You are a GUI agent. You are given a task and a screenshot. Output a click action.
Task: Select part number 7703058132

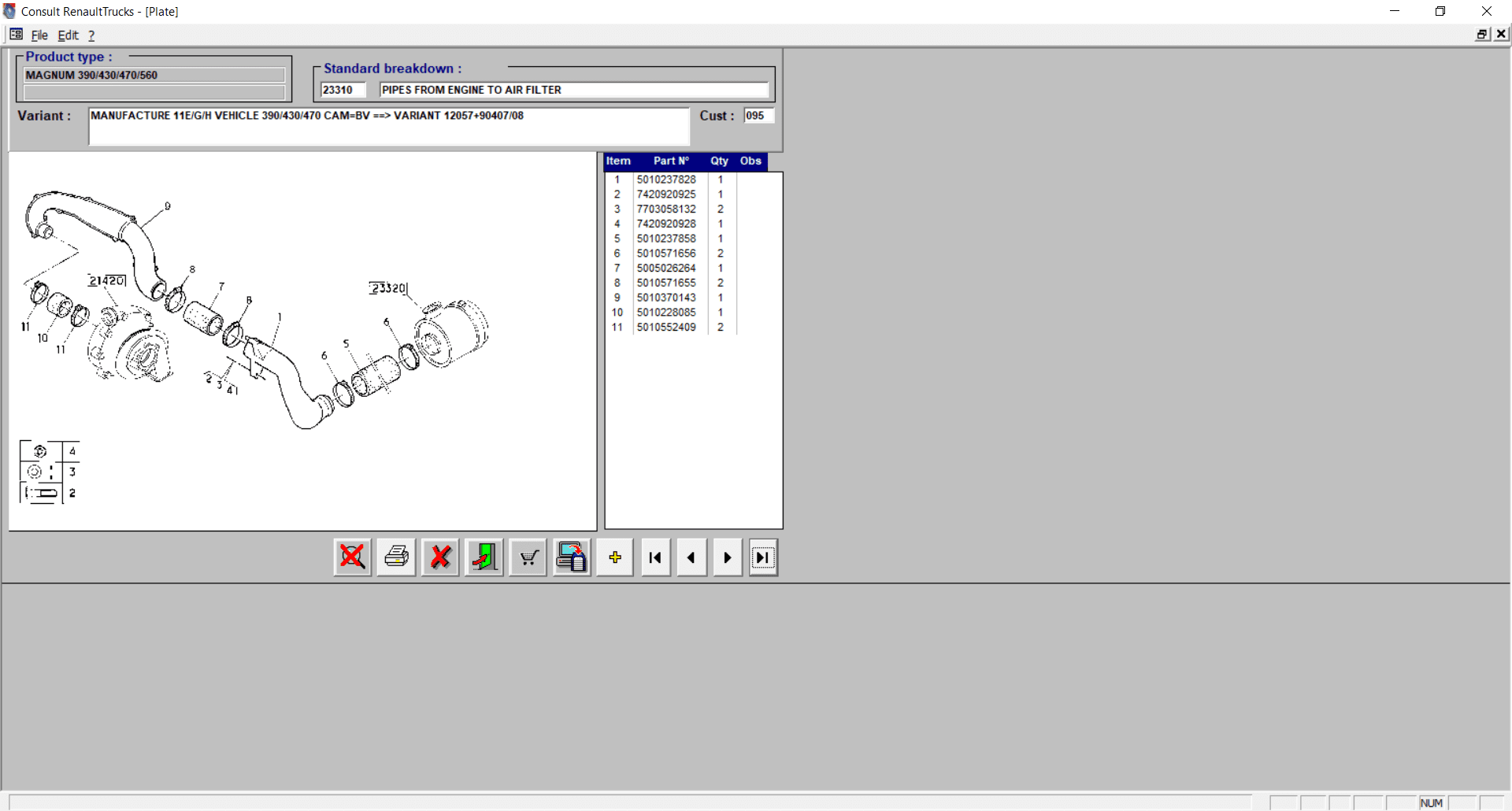tap(666, 209)
